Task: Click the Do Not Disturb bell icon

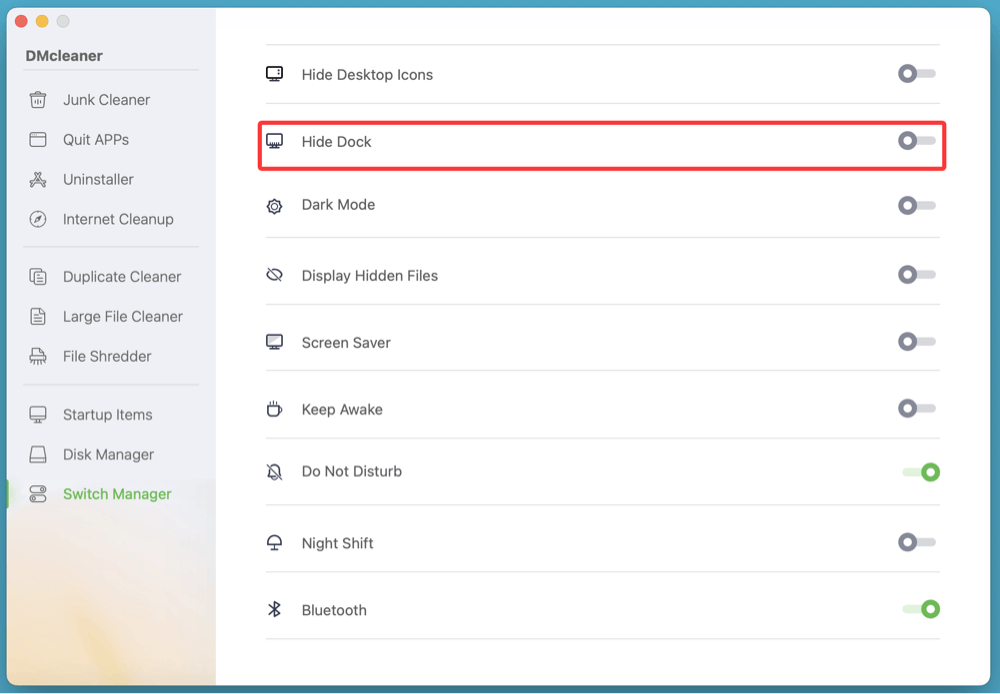Action: (274, 472)
